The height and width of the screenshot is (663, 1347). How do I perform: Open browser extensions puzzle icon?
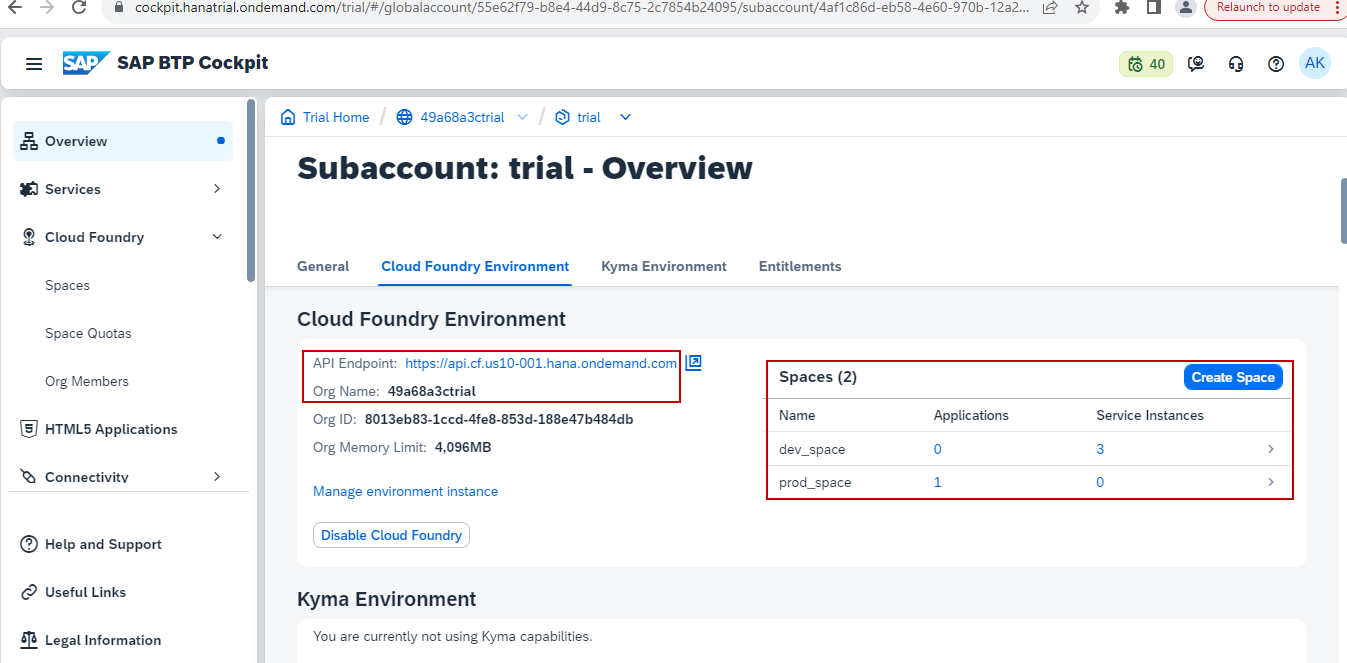tap(1122, 7)
